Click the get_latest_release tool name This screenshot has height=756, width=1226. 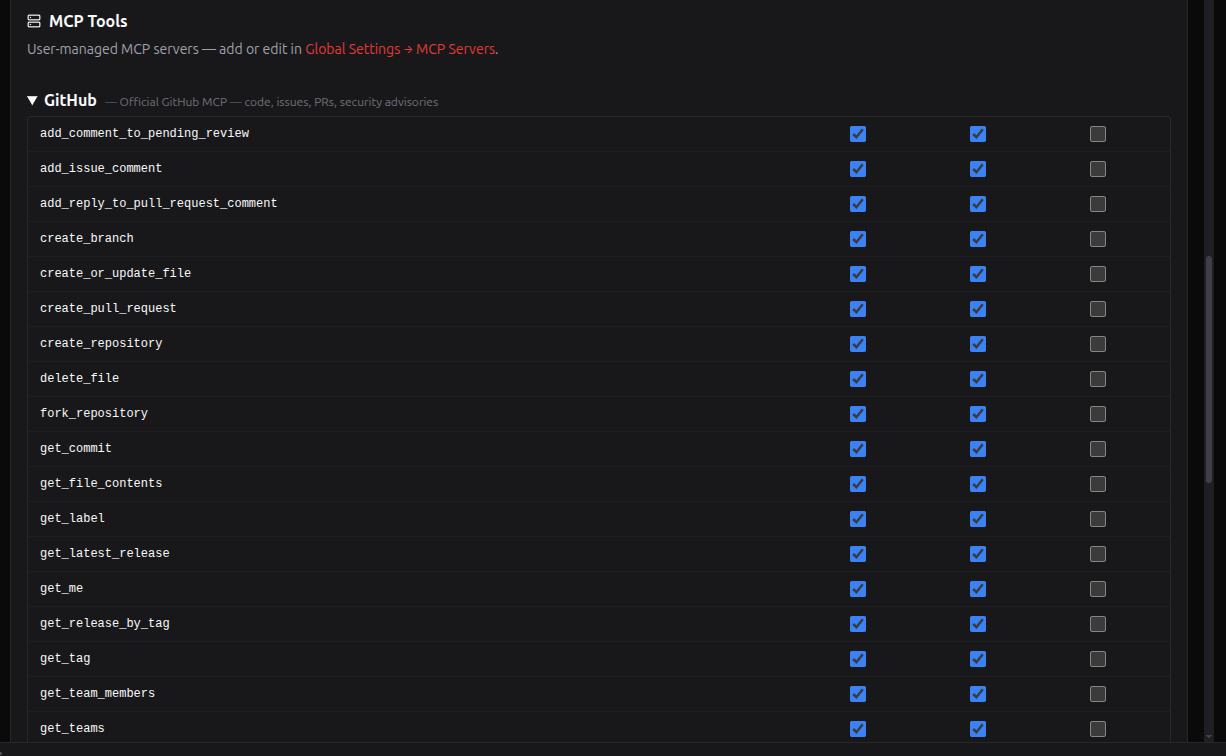[105, 553]
